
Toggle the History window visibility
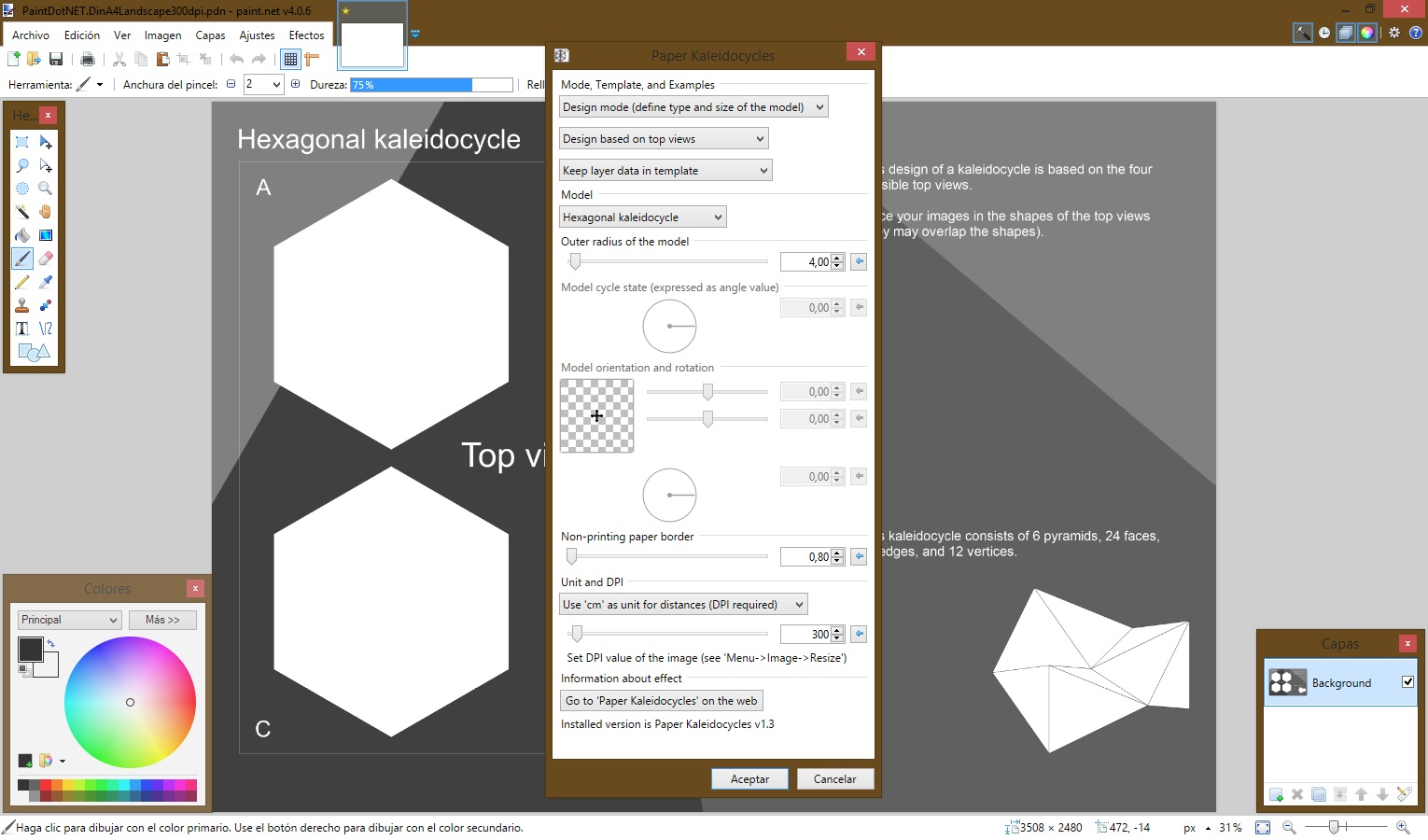click(x=1324, y=33)
